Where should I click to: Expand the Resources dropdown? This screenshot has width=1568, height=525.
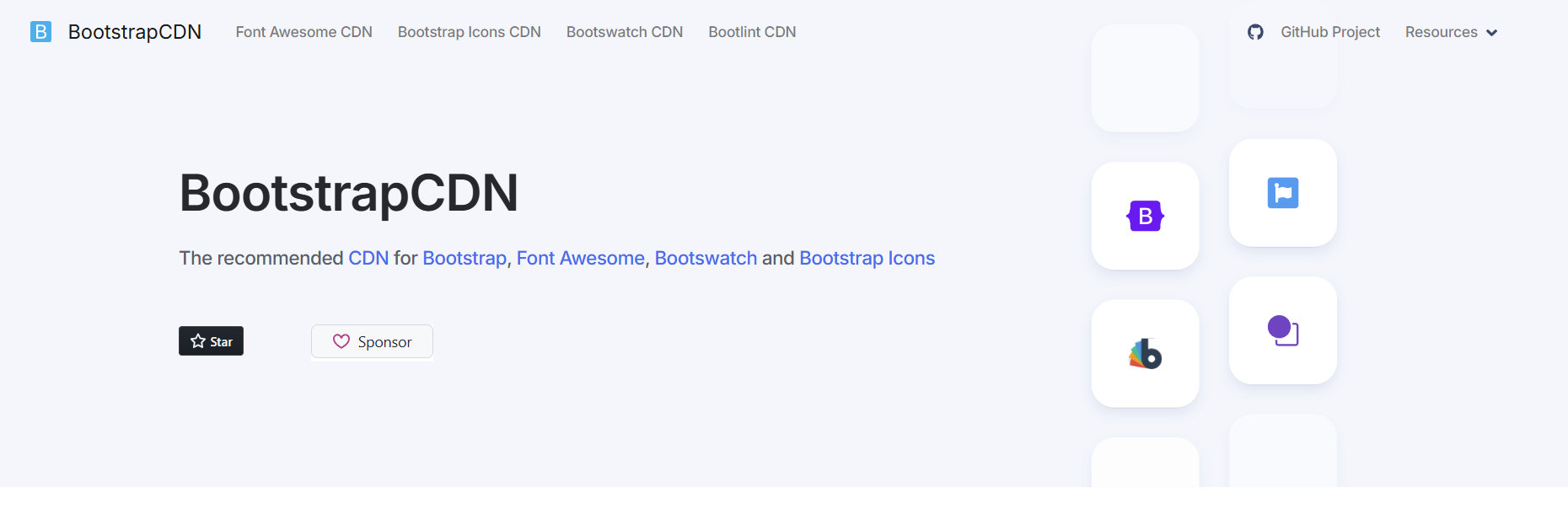point(1451,32)
